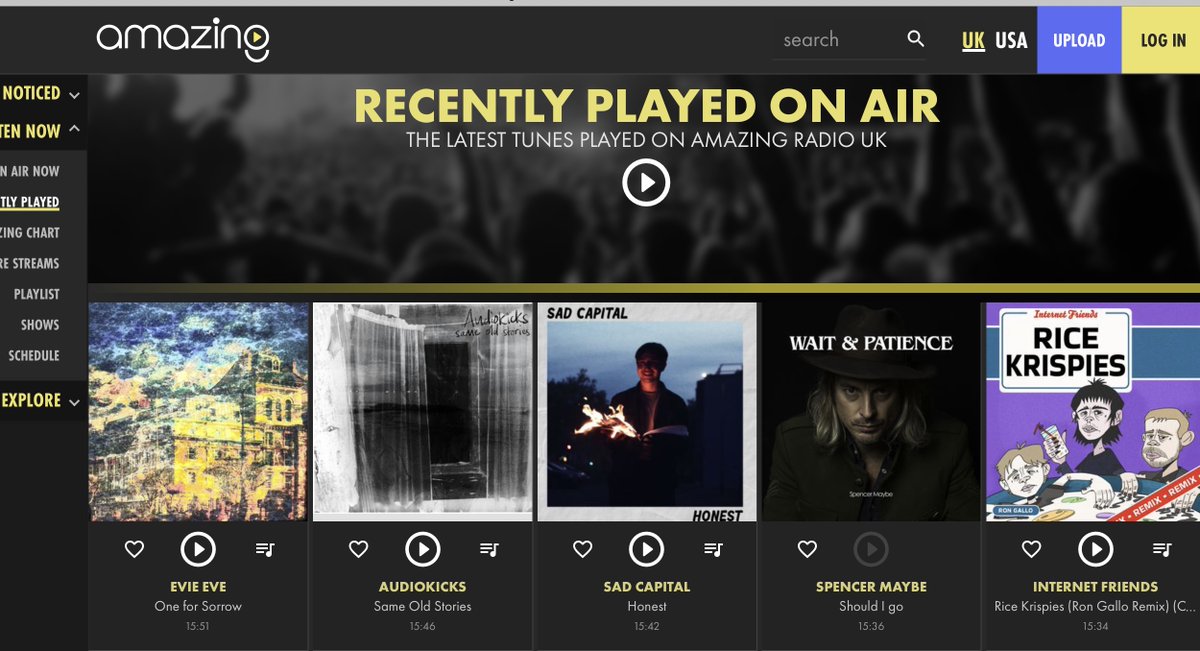This screenshot has width=1200, height=651.
Task: Add One for Sorrow to playlist
Action: coord(264,549)
